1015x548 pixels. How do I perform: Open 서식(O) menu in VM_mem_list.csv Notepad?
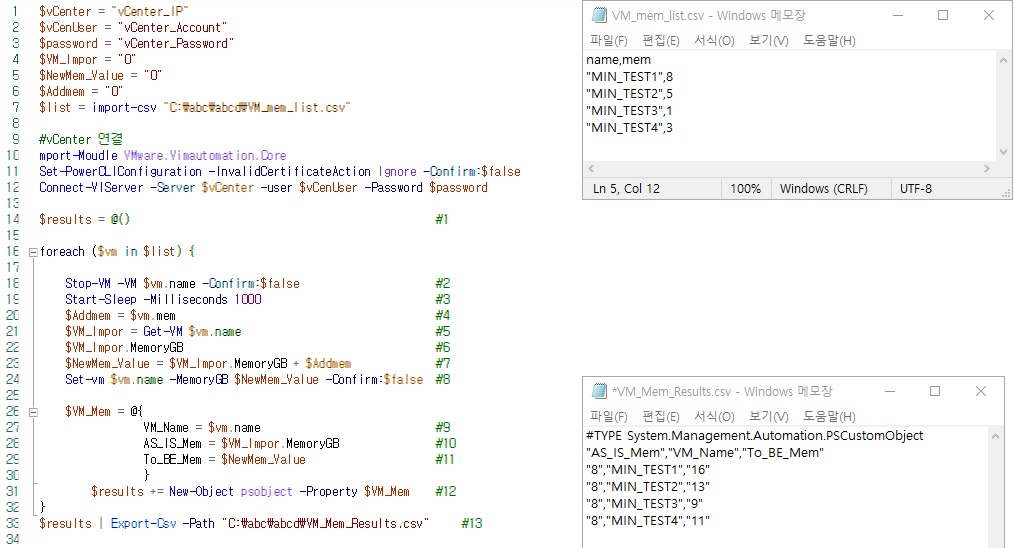(714, 41)
